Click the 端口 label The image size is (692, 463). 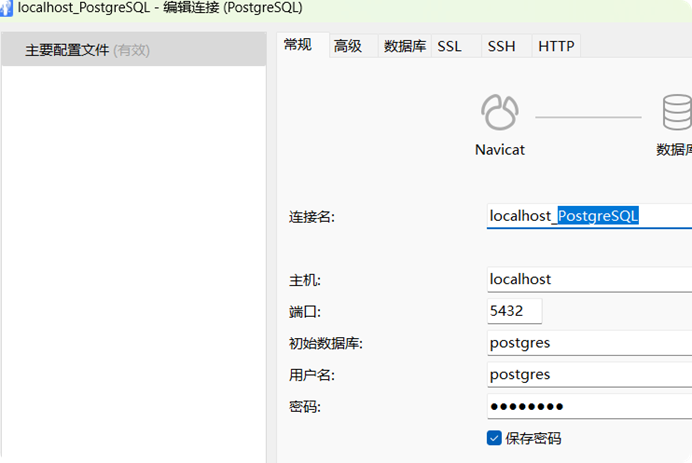click(x=305, y=312)
